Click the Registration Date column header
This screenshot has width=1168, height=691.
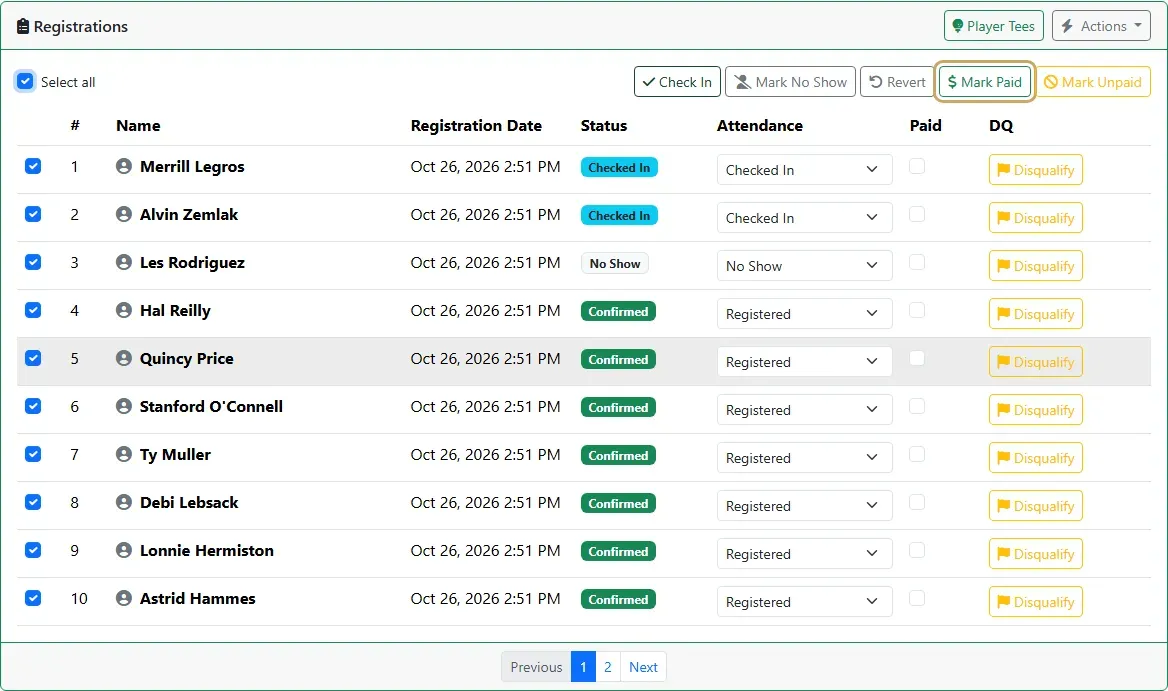point(476,126)
